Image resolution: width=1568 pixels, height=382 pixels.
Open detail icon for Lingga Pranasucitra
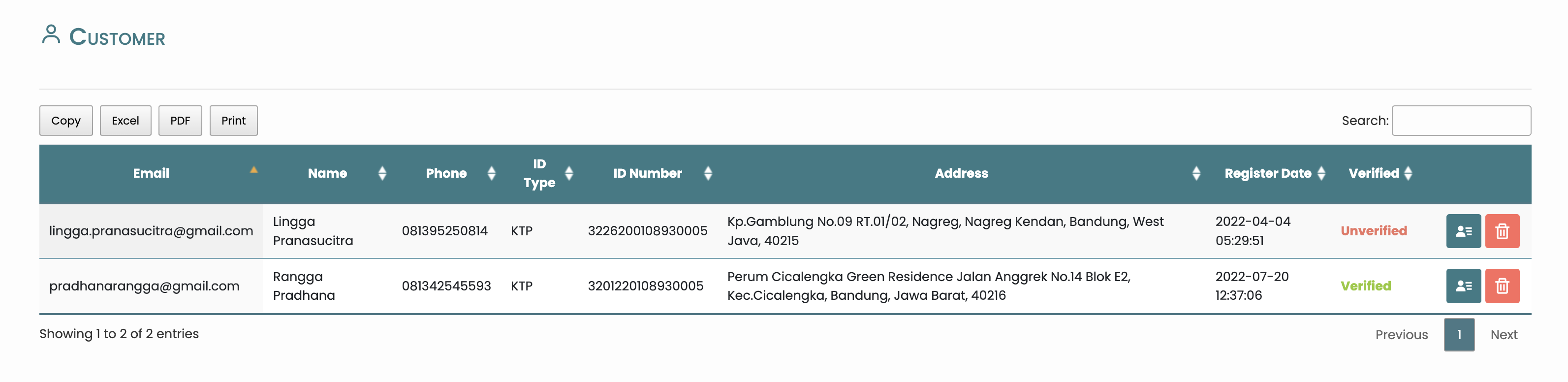[x=1463, y=231]
